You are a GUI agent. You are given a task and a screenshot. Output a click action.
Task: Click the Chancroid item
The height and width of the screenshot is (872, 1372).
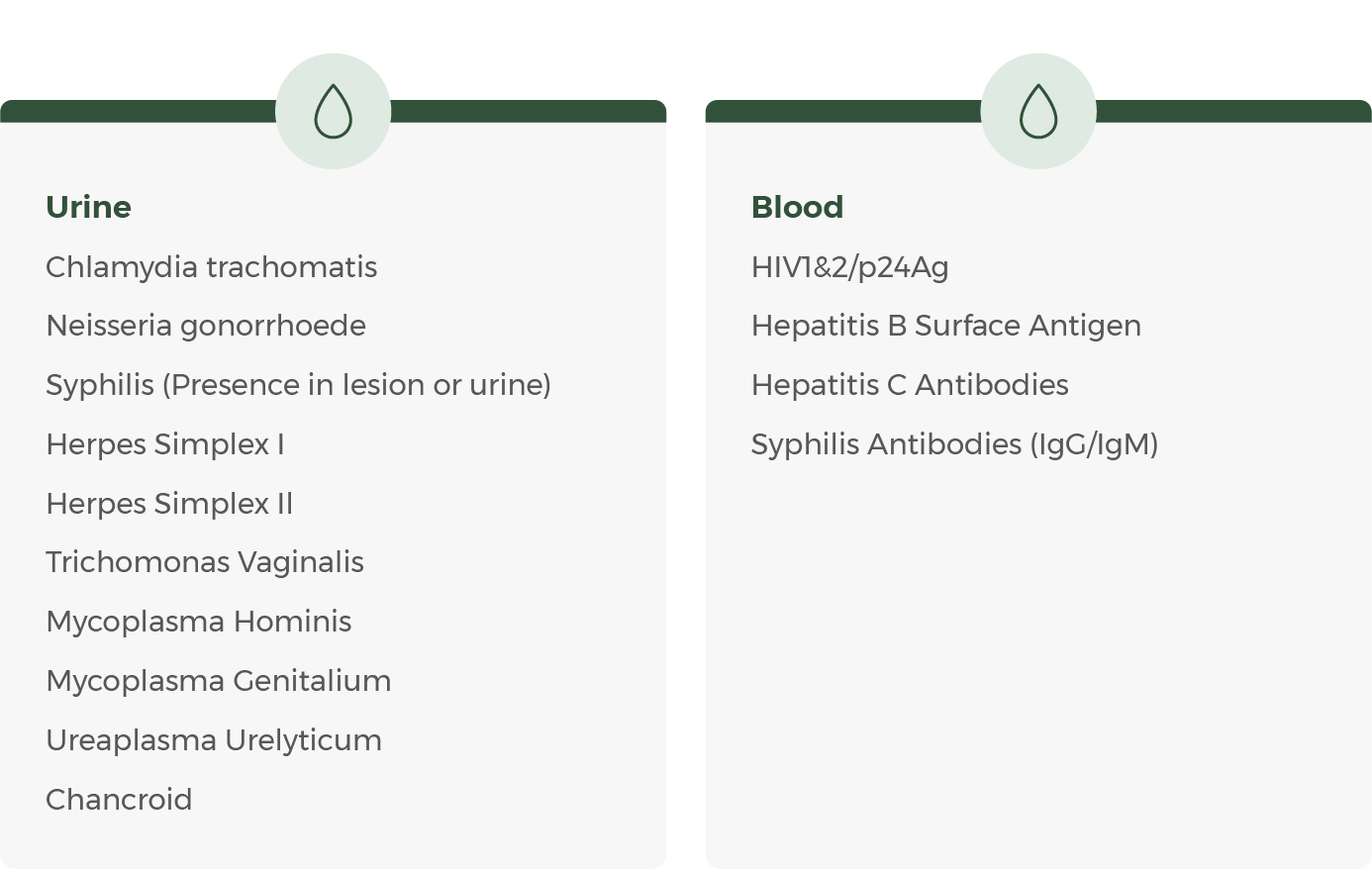click(x=119, y=800)
